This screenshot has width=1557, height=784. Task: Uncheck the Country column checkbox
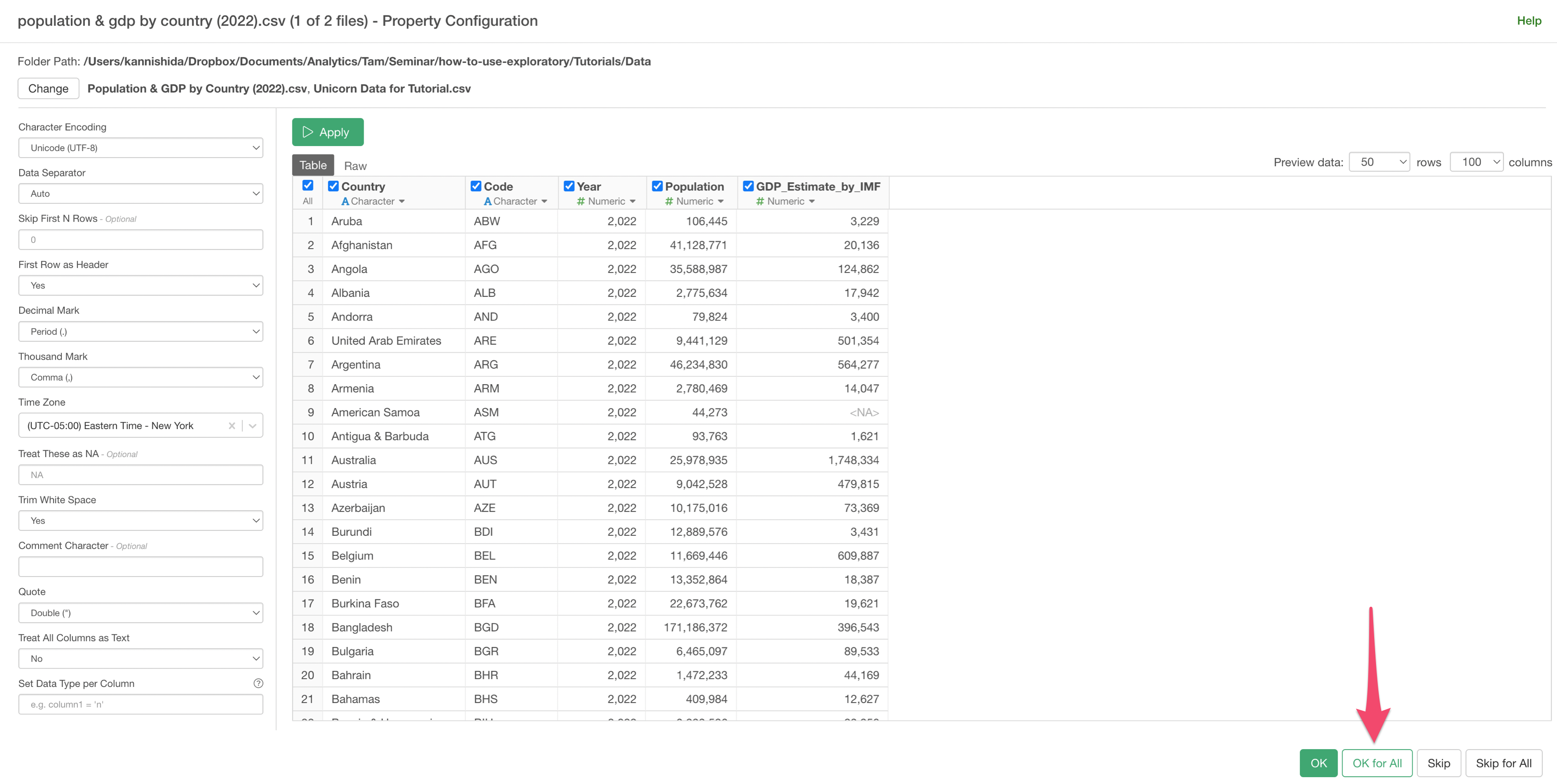[333, 186]
